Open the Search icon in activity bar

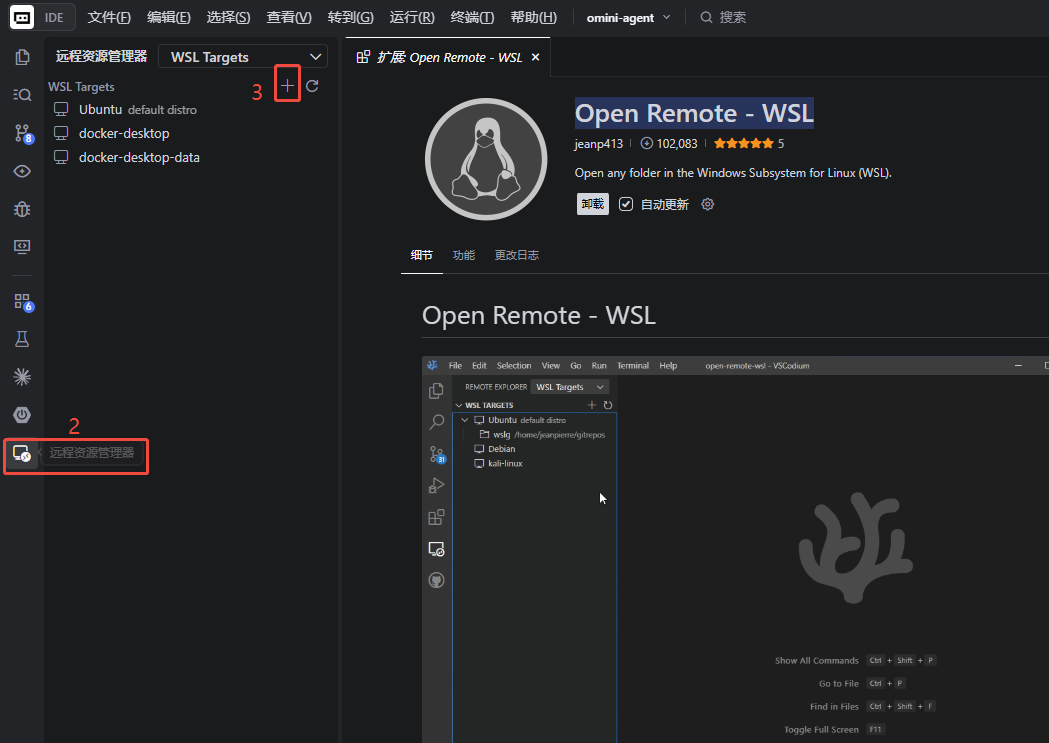[22, 95]
